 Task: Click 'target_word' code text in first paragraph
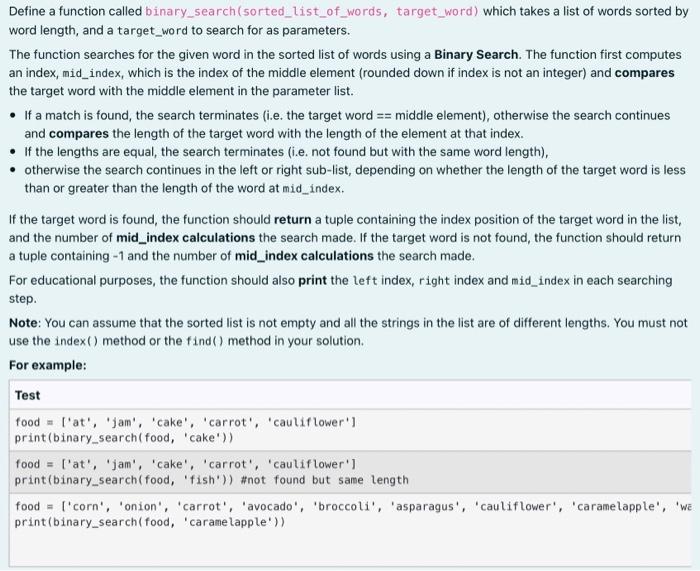tap(152, 31)
